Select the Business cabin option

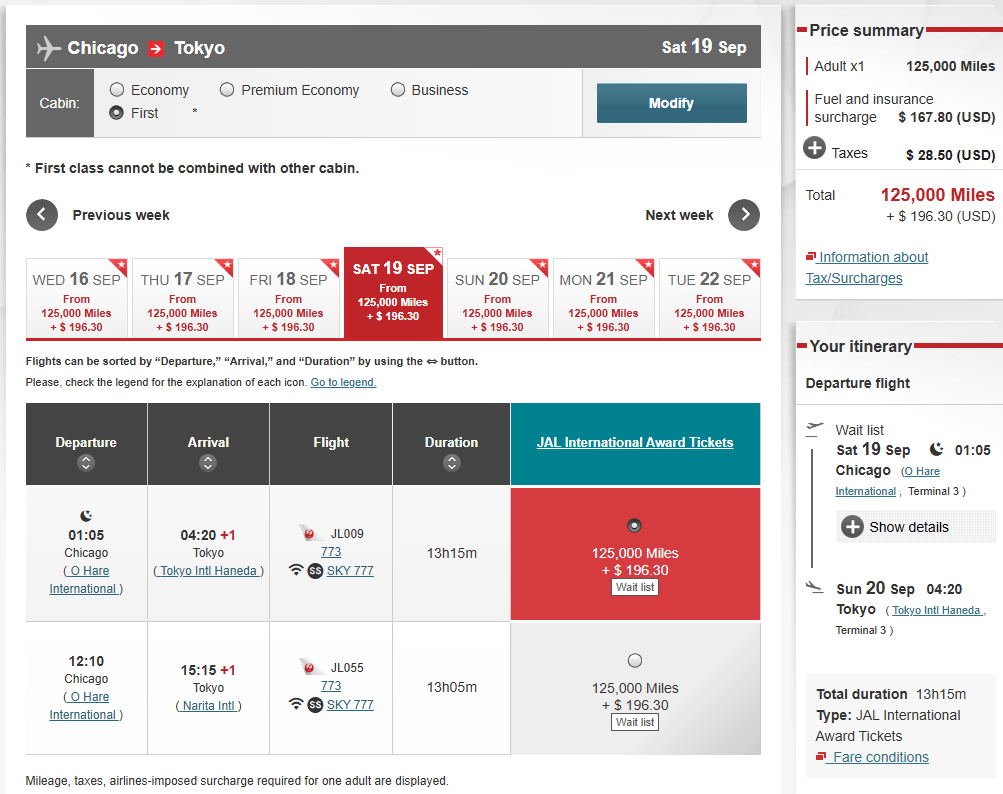[x=398, y=90]
